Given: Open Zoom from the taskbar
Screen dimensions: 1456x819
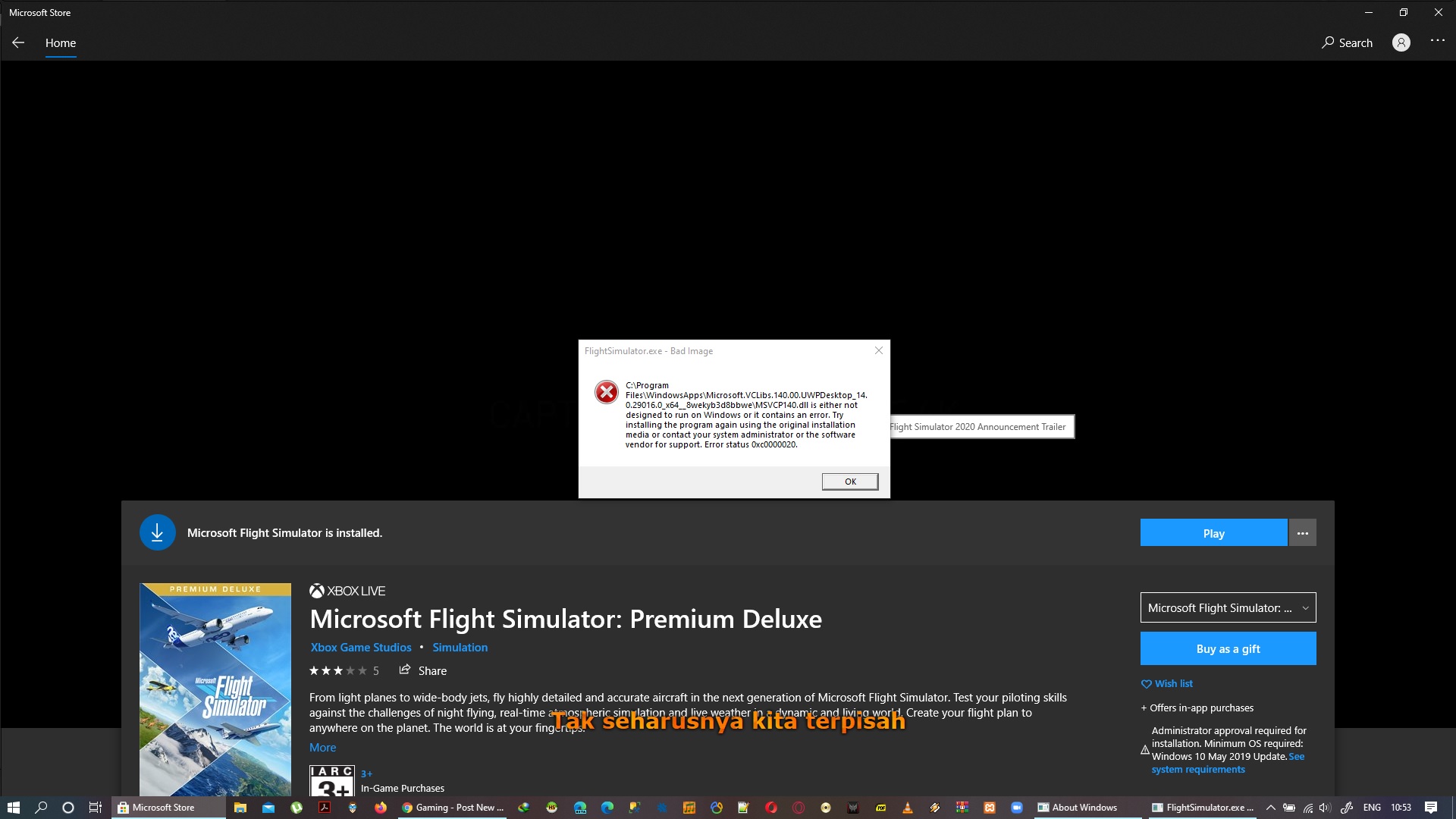Looking at the screenshot, I should 1017,808.
